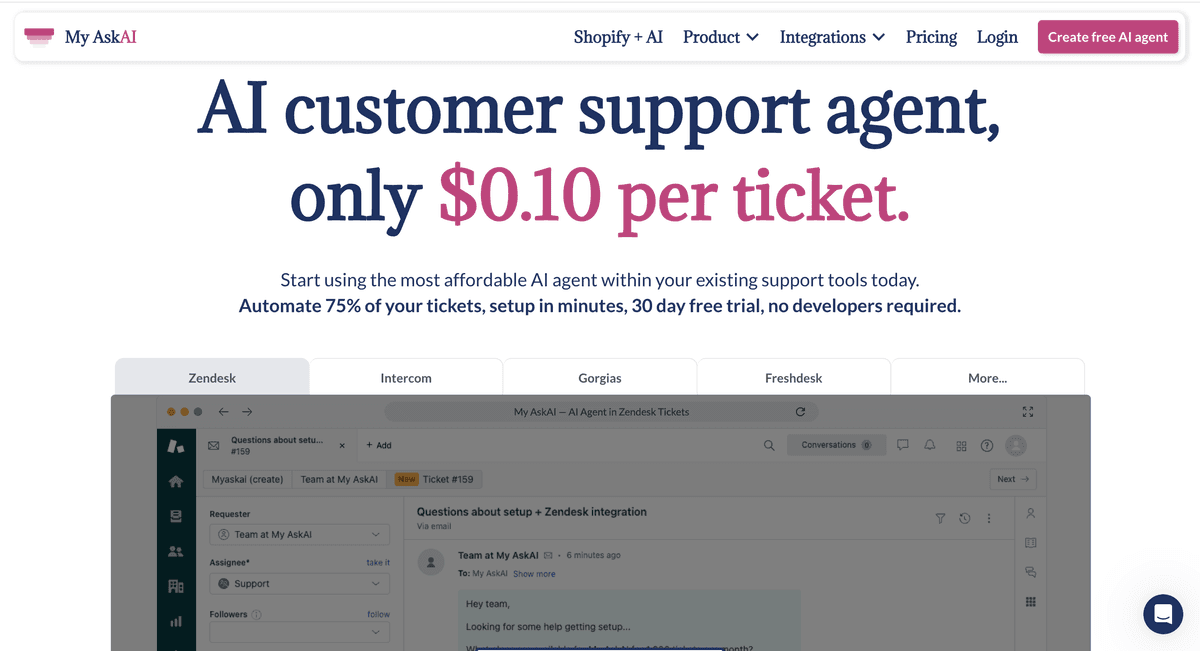The height and width of the screenshot is (651, 1200).
Task: Click the search magnifier in Zendesk header
Action: tap(769, 446)
